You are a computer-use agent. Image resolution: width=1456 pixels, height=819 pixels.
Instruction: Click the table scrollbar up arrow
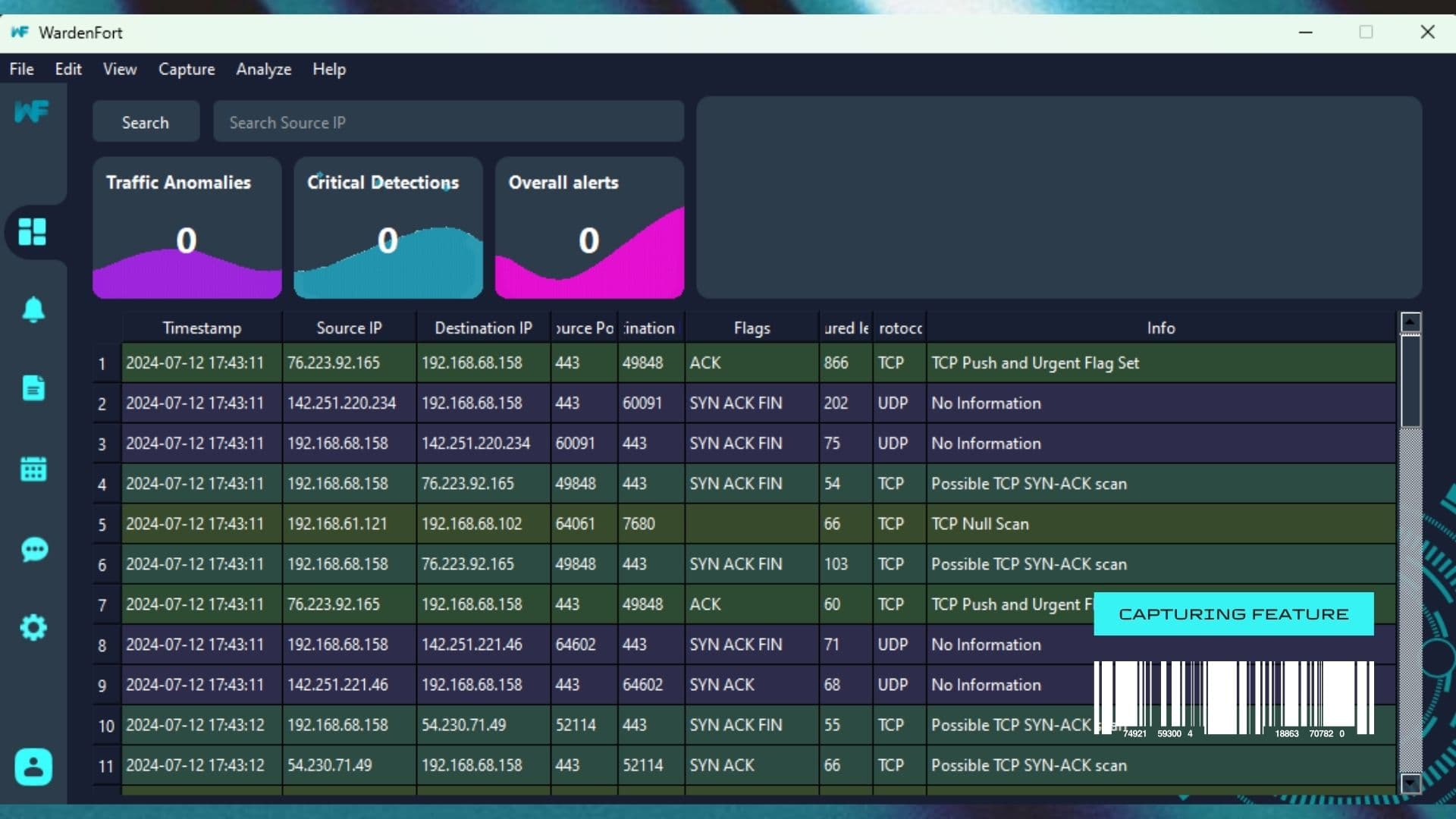click(1410, 322)
